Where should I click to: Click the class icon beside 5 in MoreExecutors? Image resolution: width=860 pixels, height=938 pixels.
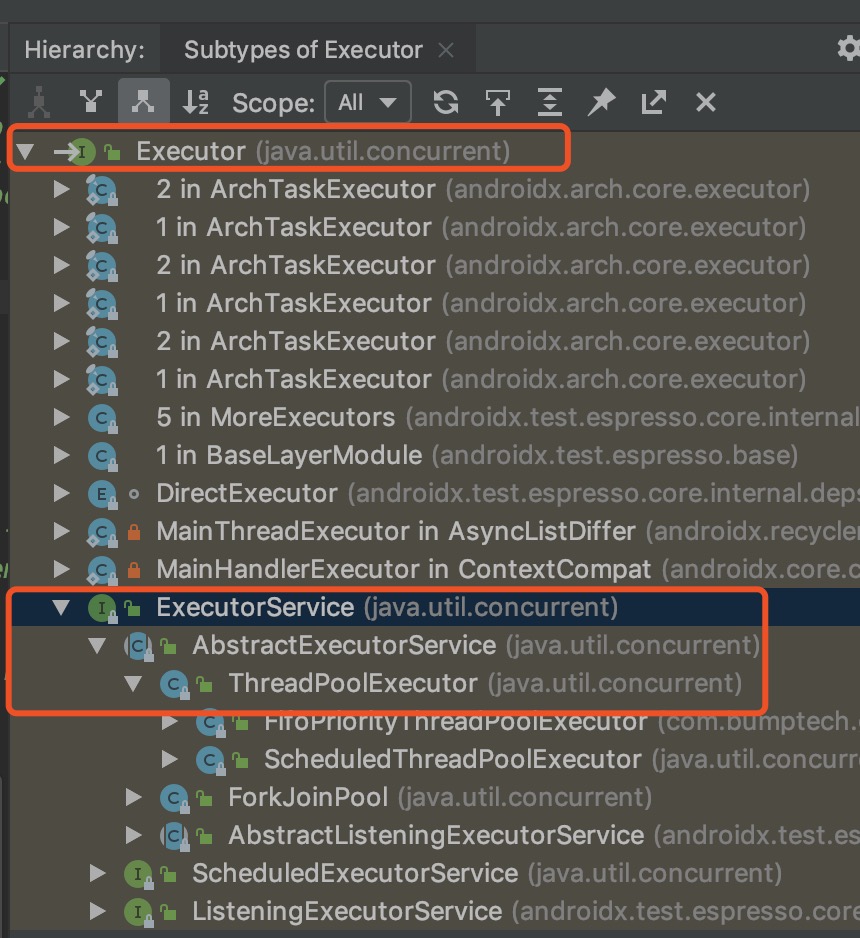click(102, 418)
